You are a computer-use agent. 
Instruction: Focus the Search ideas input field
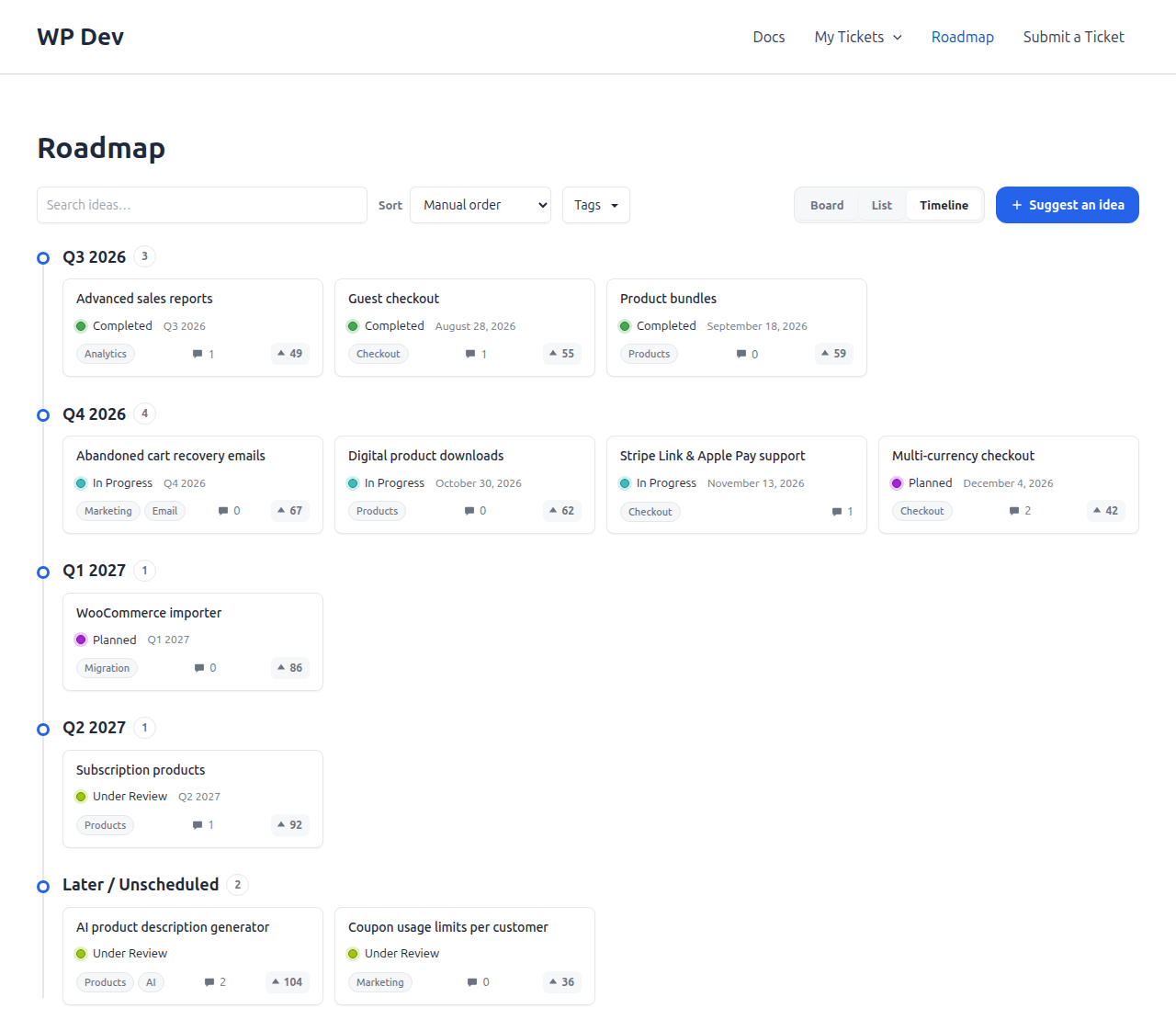pyautogui.click(x=202, y=205)
